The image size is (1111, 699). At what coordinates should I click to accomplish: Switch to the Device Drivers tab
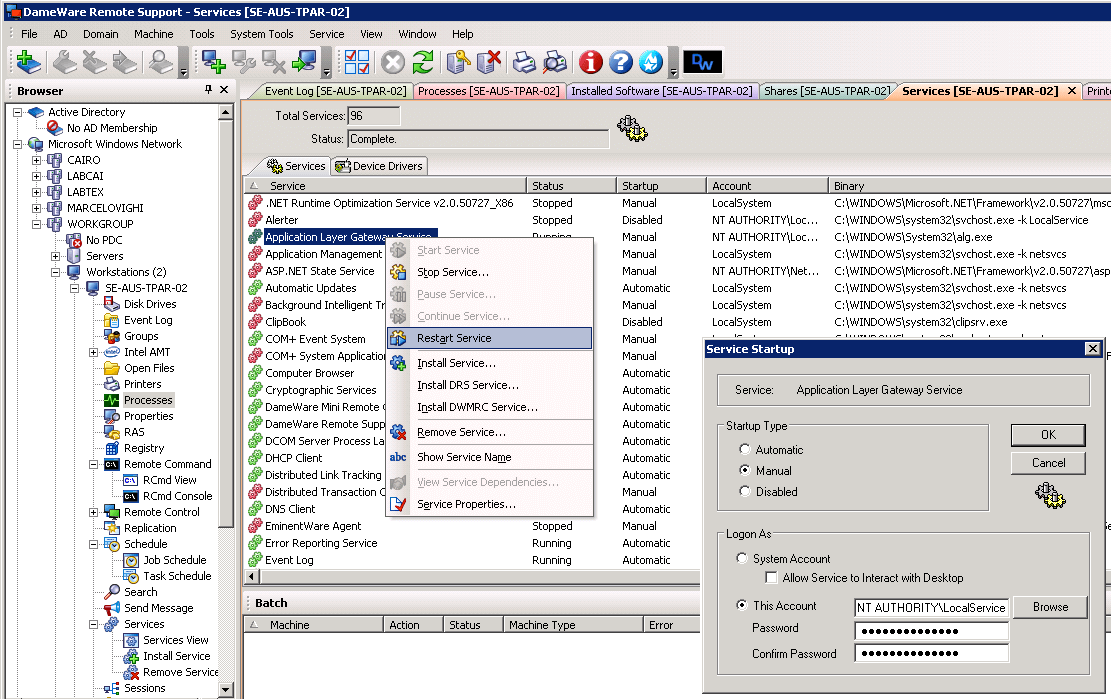coord(380,166)
